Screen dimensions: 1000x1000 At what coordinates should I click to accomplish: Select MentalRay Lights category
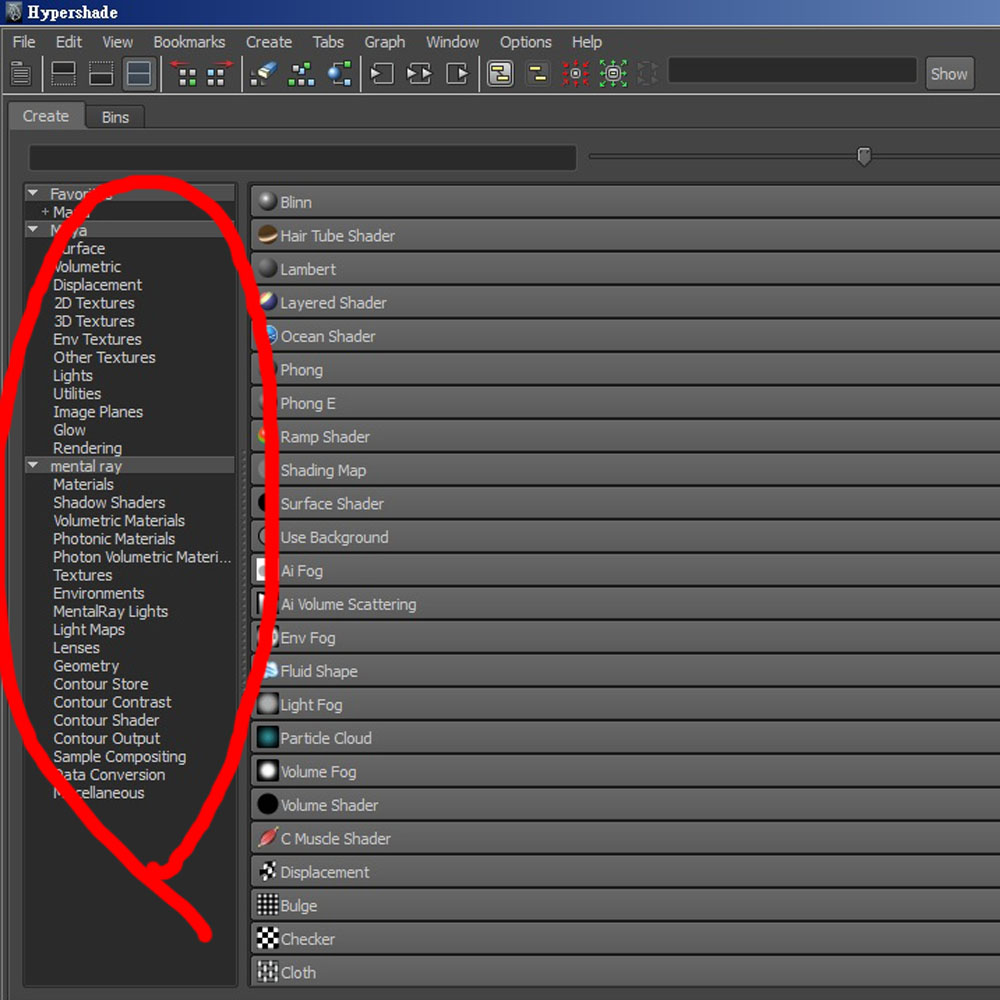pyautogui.click(x=110, y=612)
